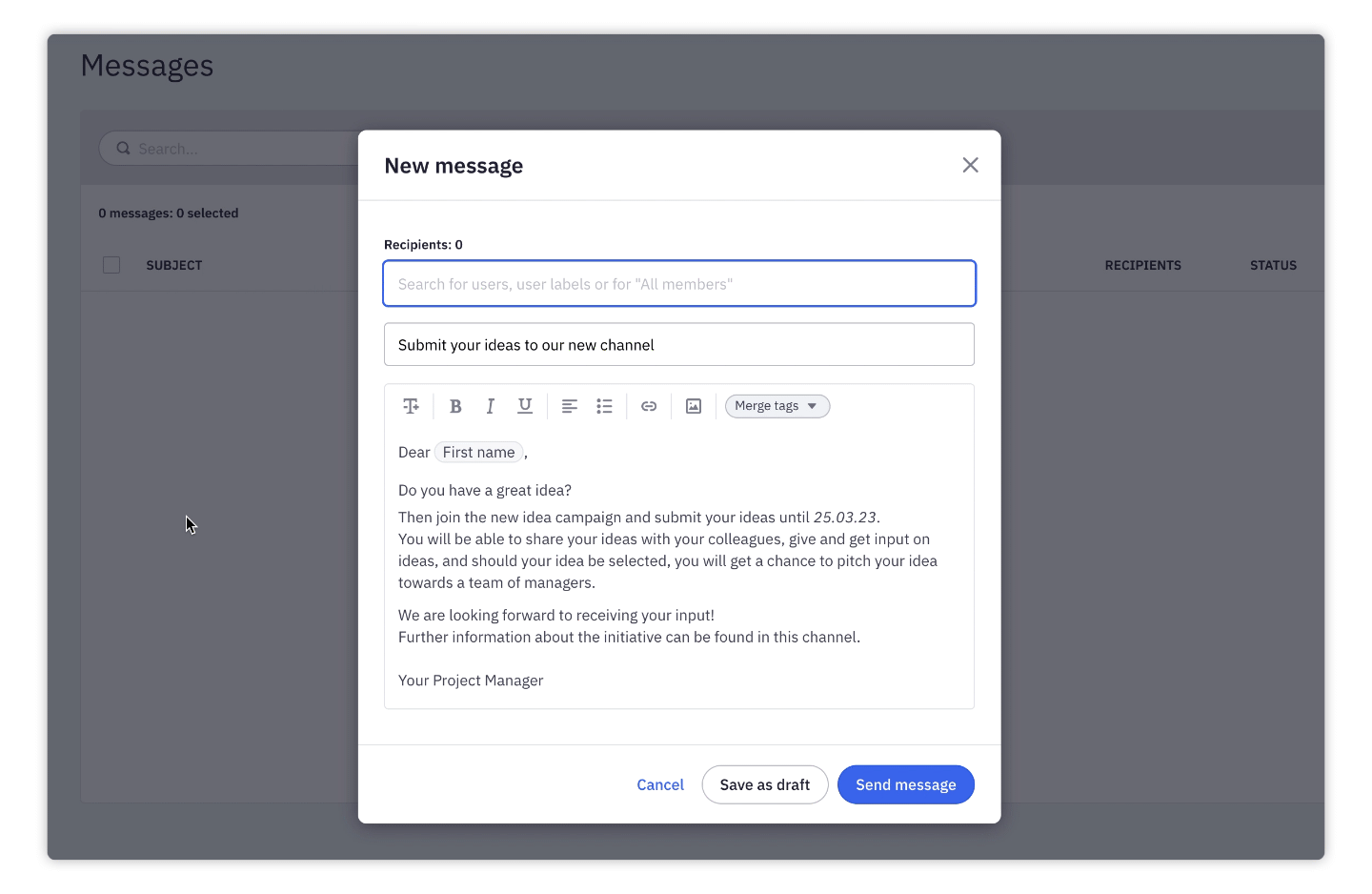Sort by the STATUS column header

pos(1273,265)
